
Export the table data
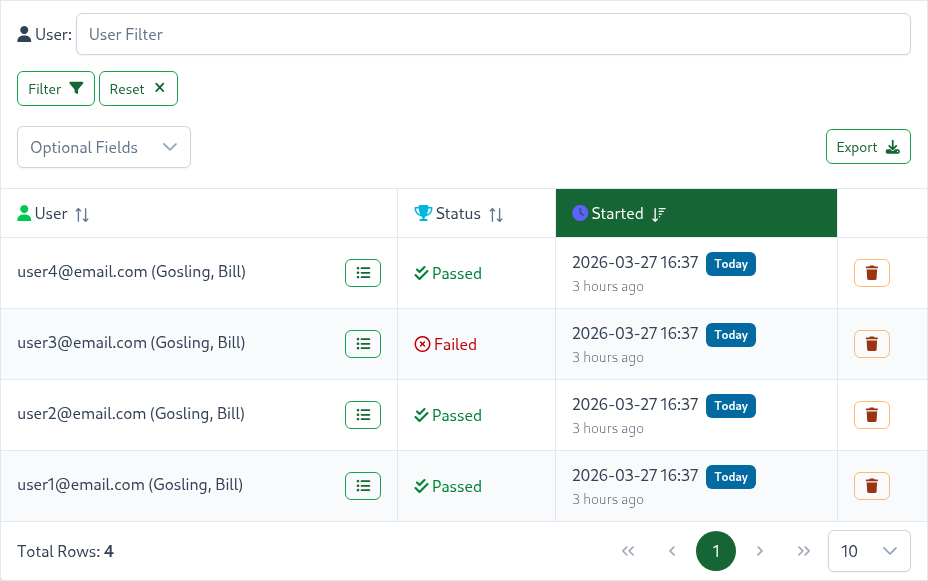(868, 147)
